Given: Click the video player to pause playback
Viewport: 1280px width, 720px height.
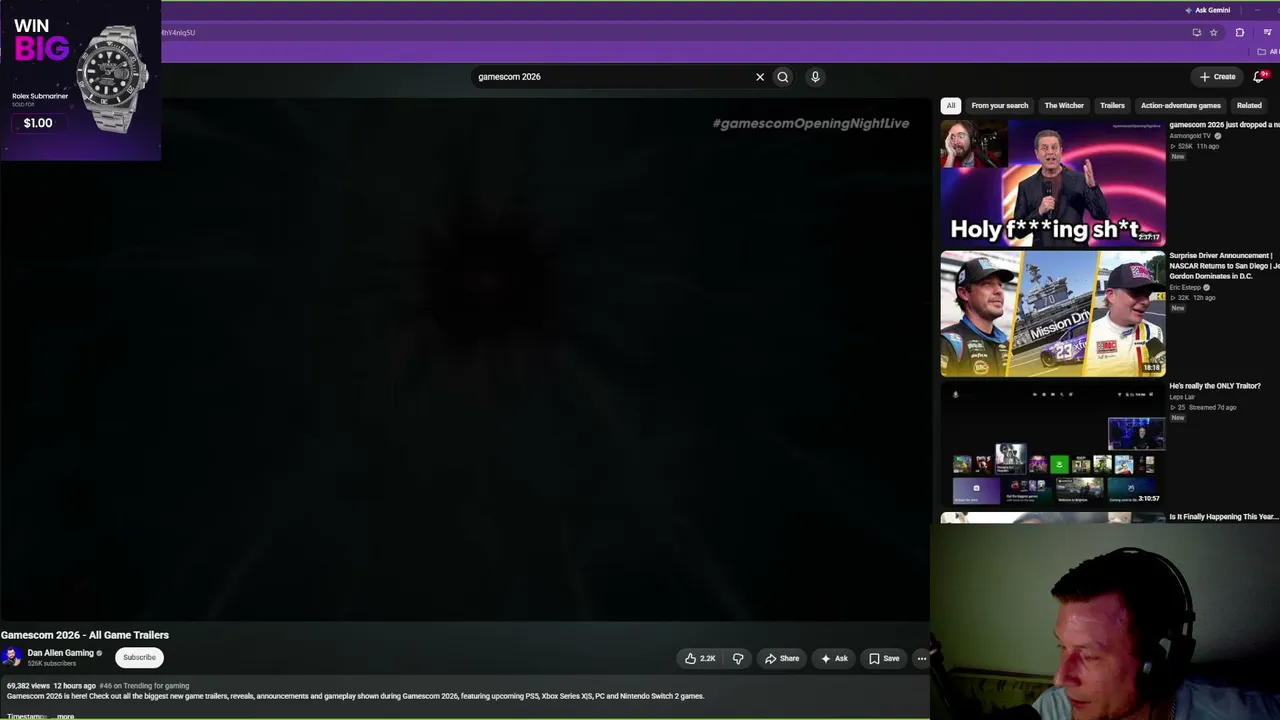Looking at the screenshot, I should pos(465,360).
